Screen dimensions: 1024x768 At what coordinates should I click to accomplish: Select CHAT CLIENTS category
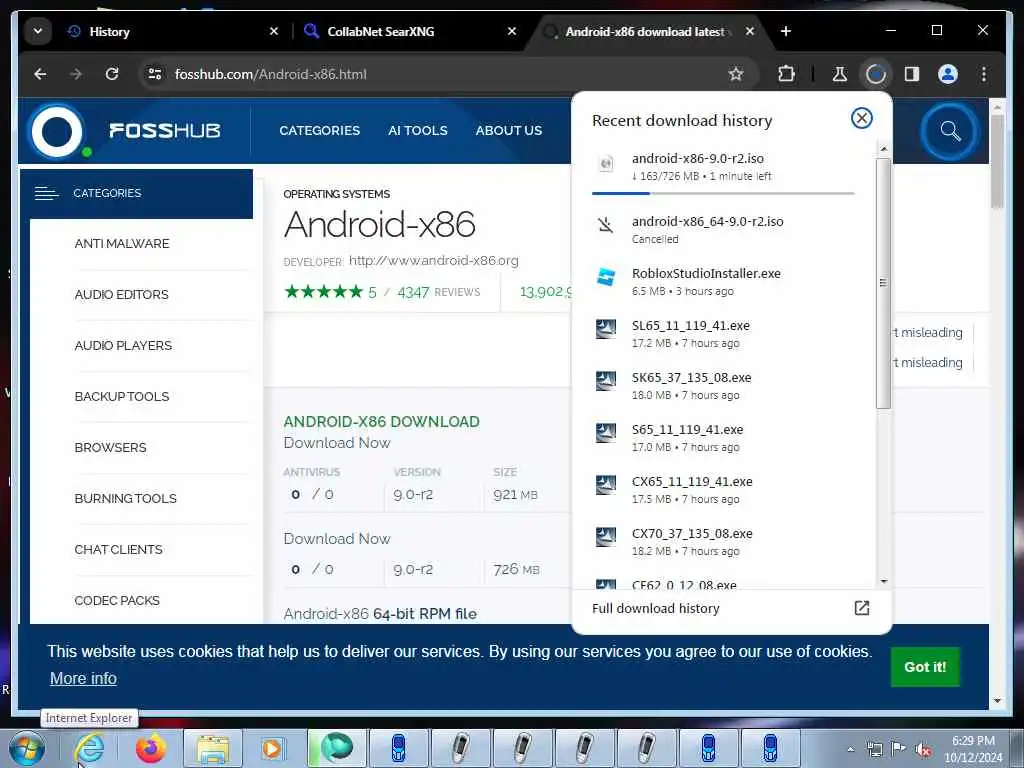[x=118, y=549]
